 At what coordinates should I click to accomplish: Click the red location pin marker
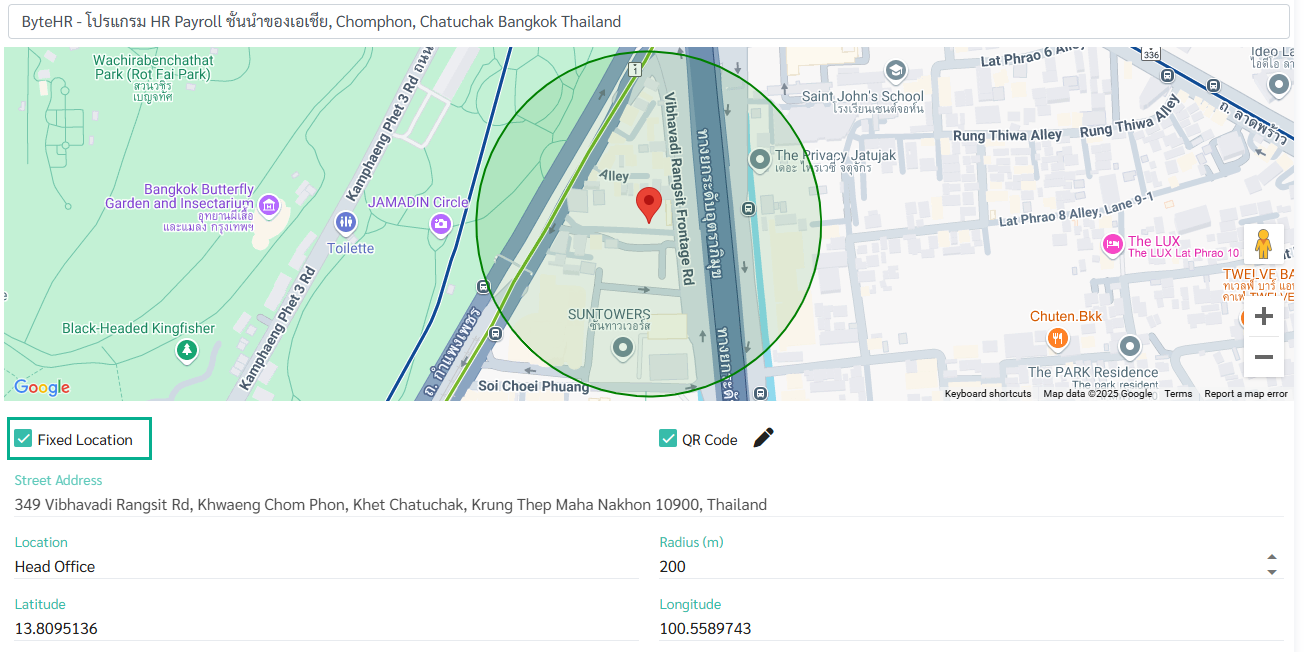click(649, 204)
